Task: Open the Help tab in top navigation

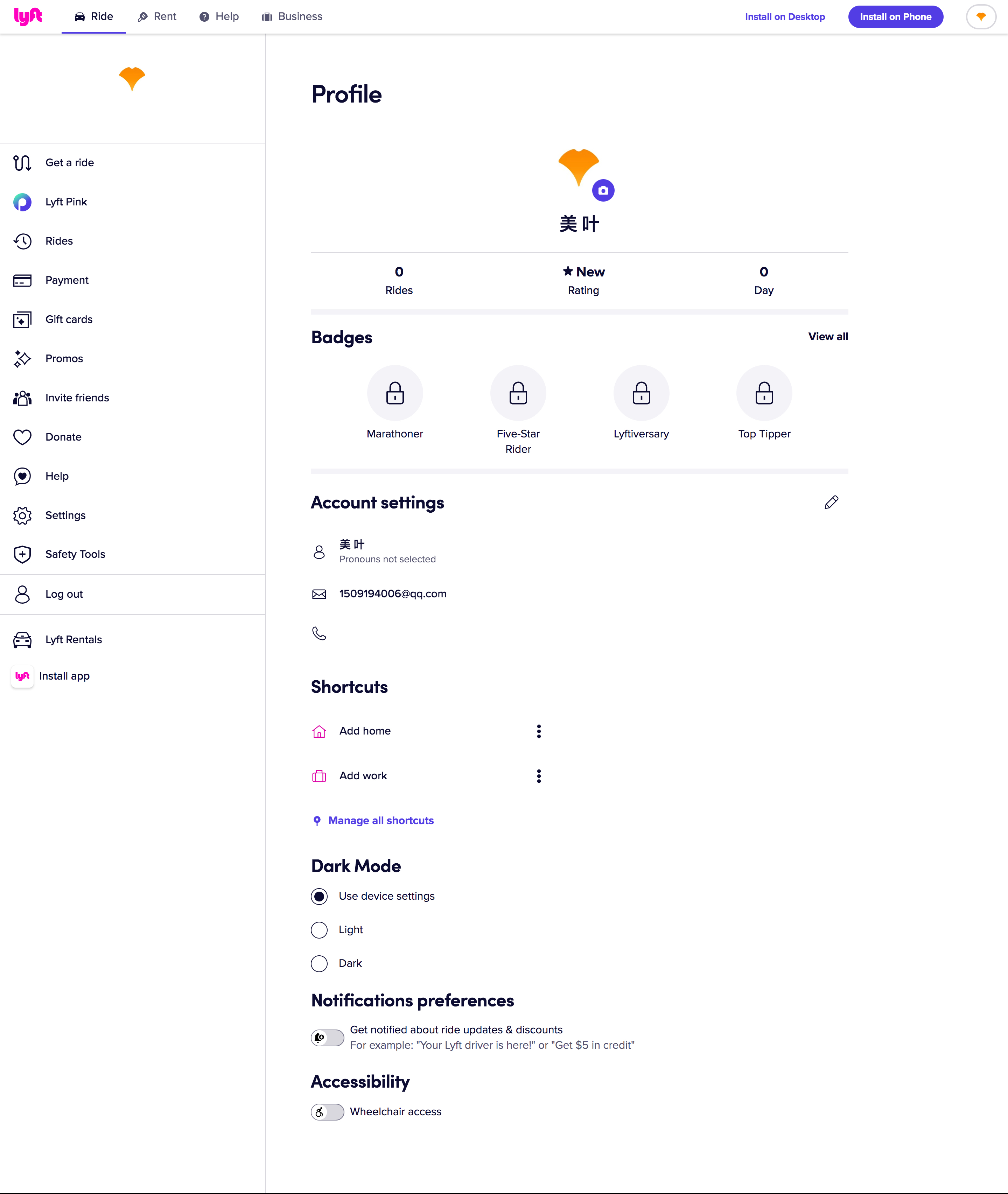Action: [x=219, y=16]
